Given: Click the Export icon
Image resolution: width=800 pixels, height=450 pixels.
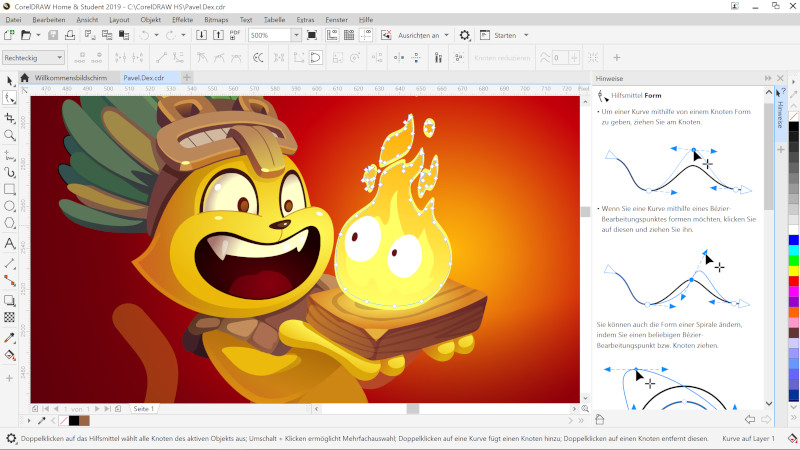Looking at the screenshot, I should 218,35.
